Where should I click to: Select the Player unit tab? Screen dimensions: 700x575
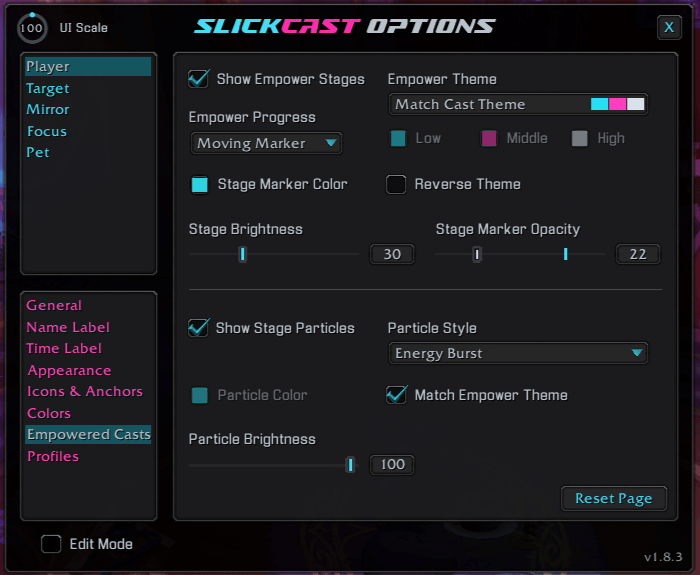(x=88, y=67)
